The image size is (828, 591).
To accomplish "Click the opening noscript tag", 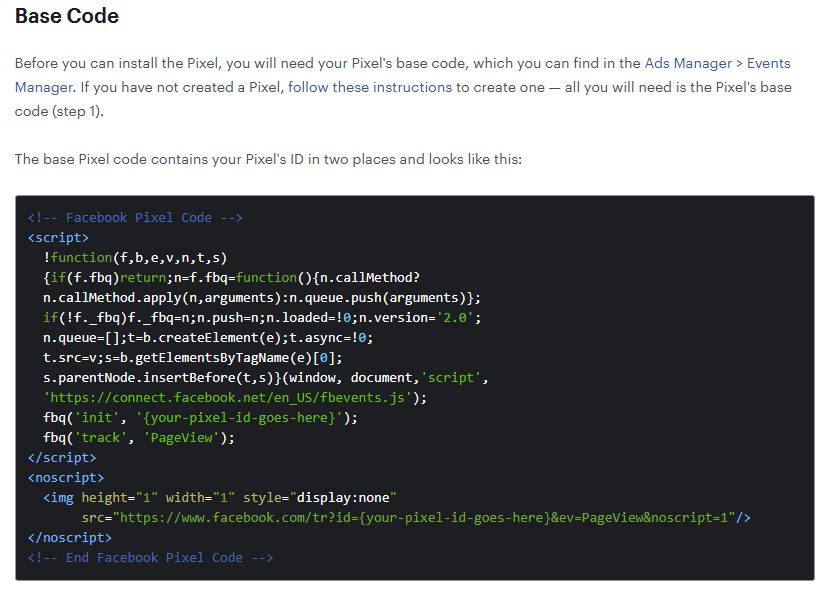I will [x=66, y=477].
